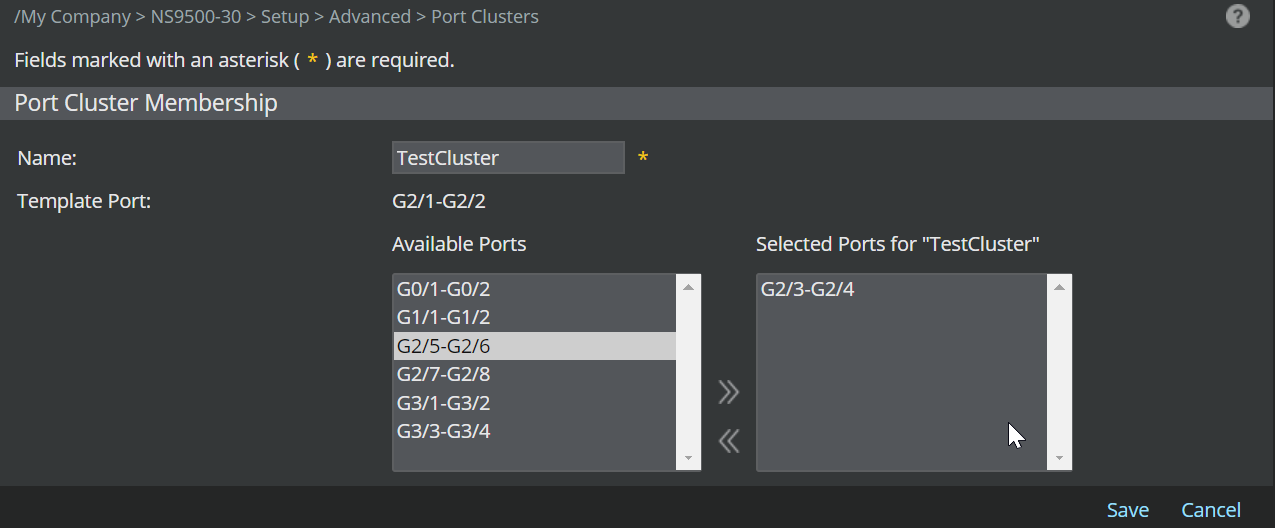1275x528 pixels.
Task: Click the Name input field containing TestCluster
Action: (x=508, y=157)
